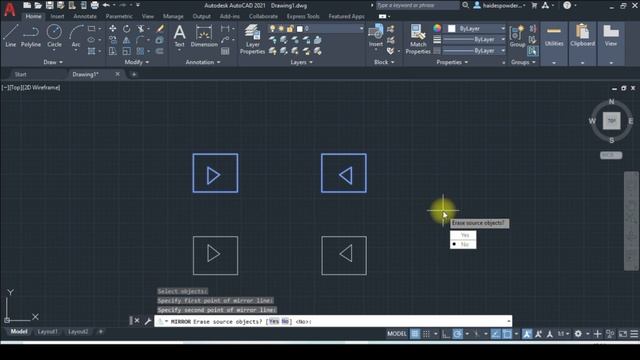The image size is (640, 360).
Task: Select the Stretch tool in Modify panel
Action: [113, 51]
